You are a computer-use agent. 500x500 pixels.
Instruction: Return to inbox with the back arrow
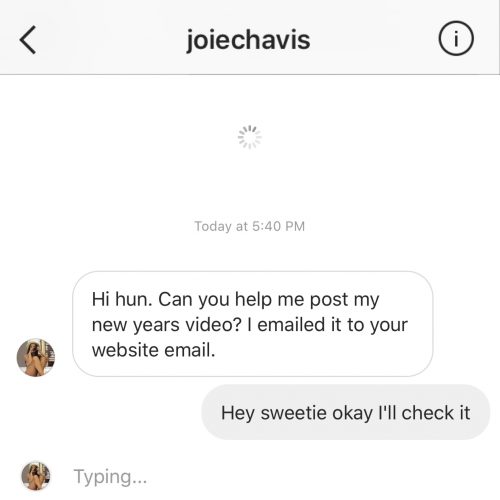click(x=28, y=40)
